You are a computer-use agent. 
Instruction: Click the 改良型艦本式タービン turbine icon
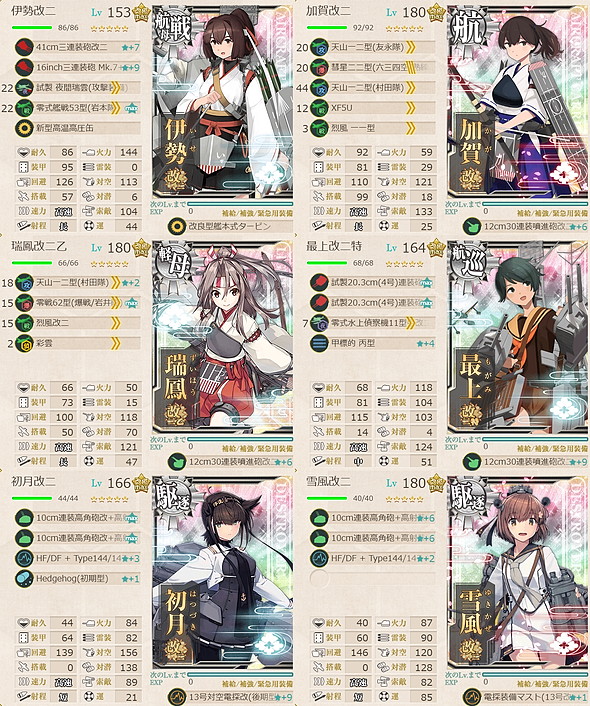(177, 226)
